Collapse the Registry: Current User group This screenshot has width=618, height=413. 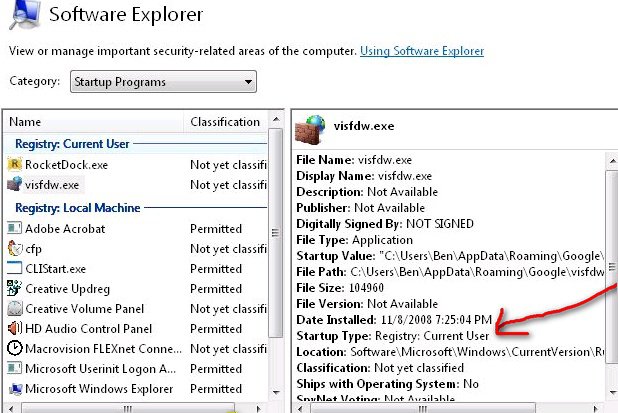coord(72,144)
